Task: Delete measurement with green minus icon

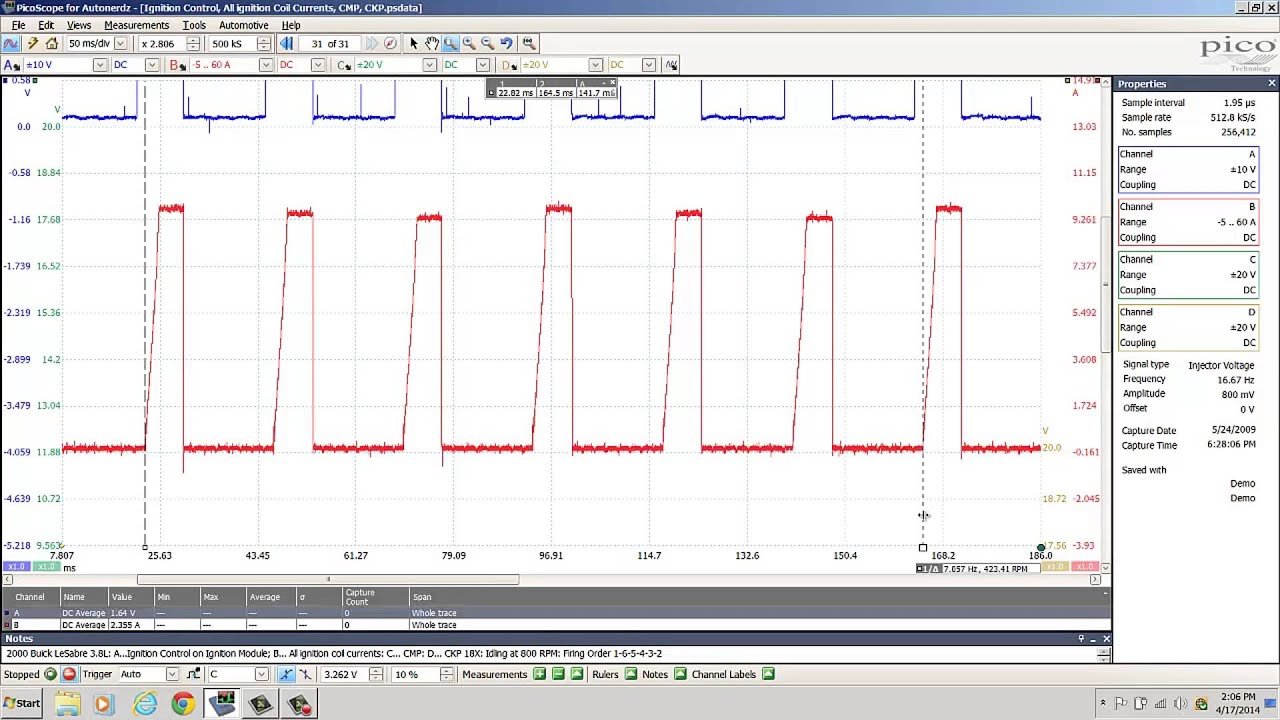Action: pos(559,675)
